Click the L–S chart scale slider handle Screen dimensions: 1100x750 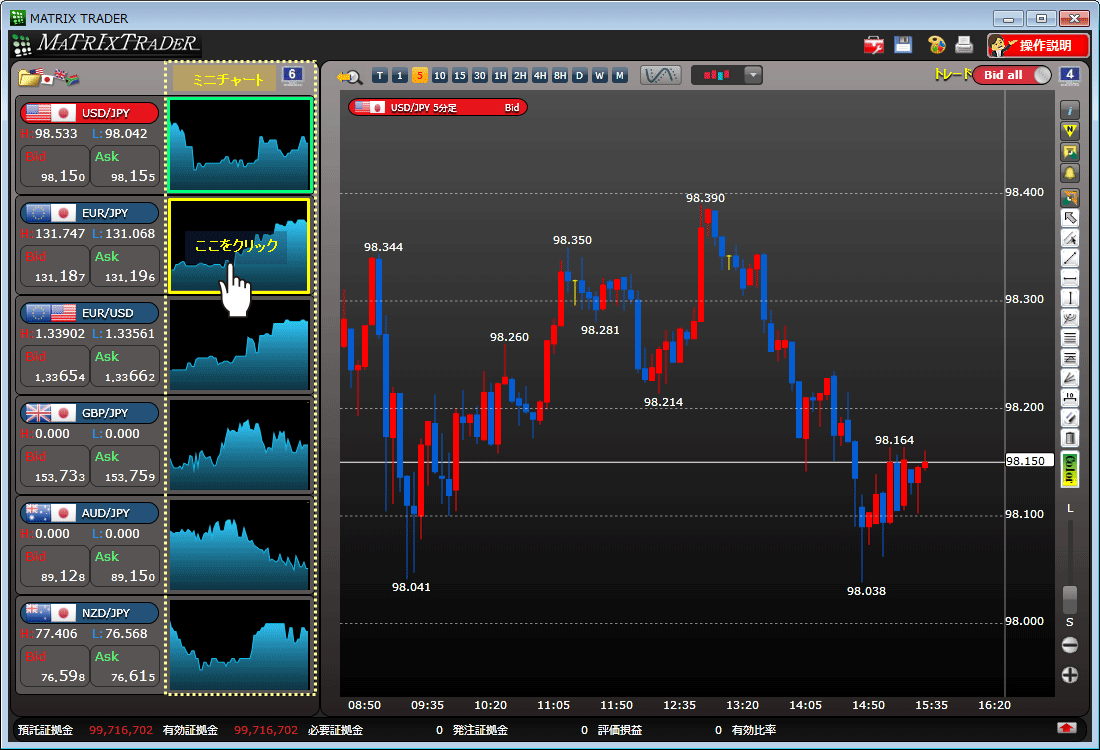(x=1069, y=599)
